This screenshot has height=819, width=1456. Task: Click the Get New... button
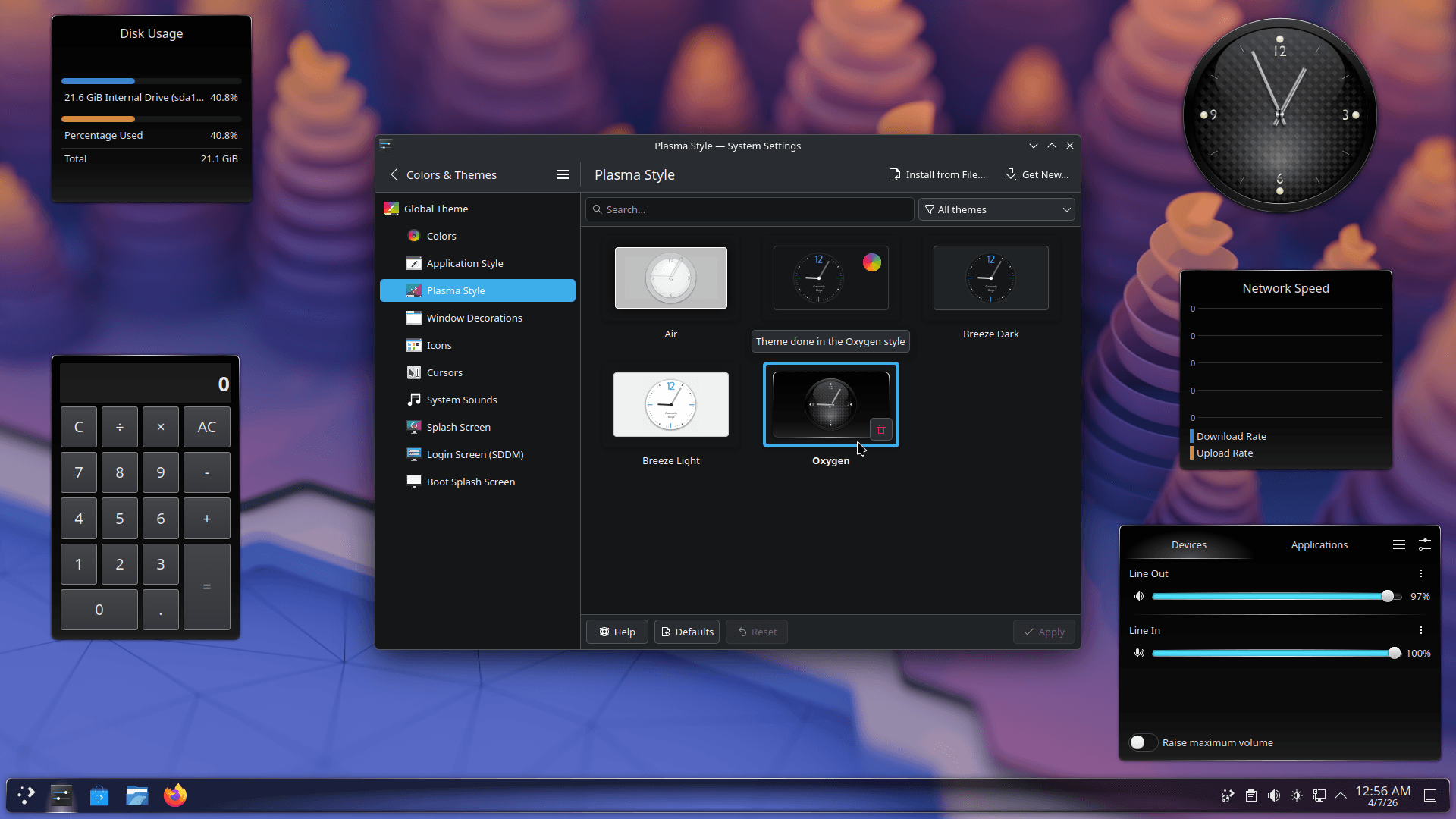point(1037,175)
